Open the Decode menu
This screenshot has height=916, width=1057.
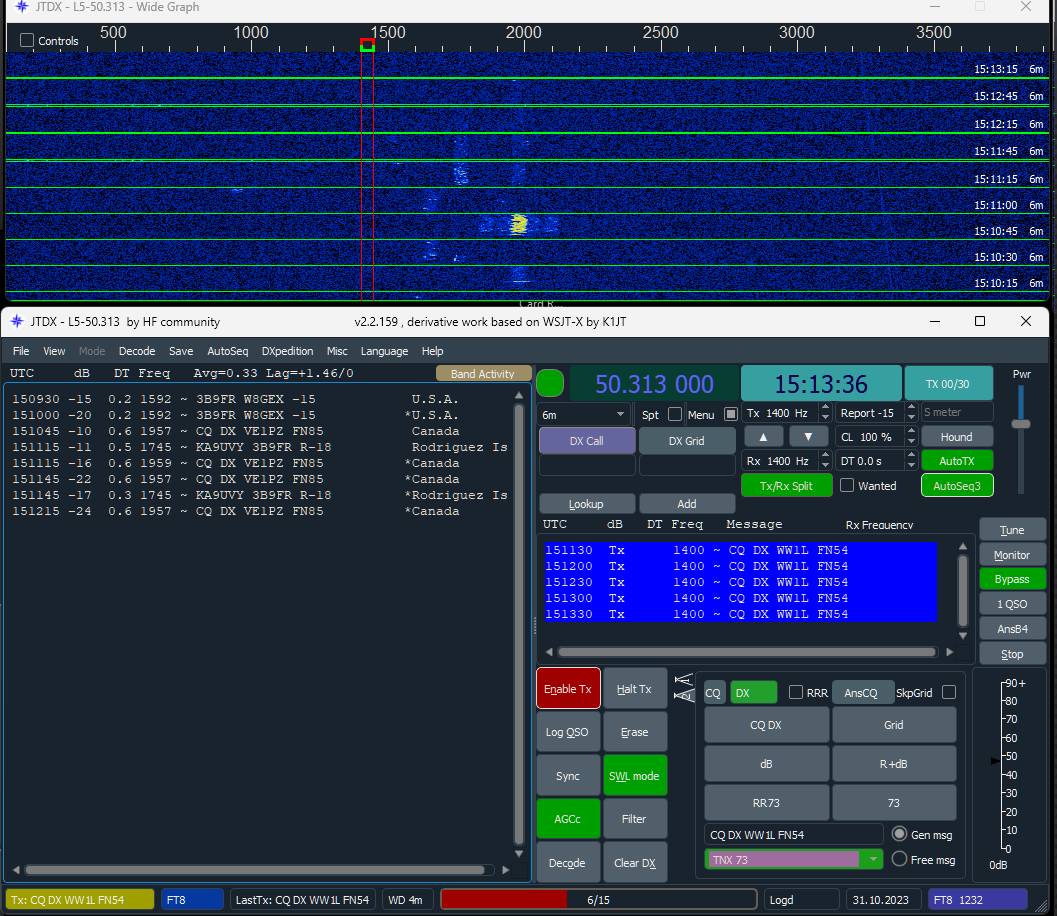click(137, 351)
